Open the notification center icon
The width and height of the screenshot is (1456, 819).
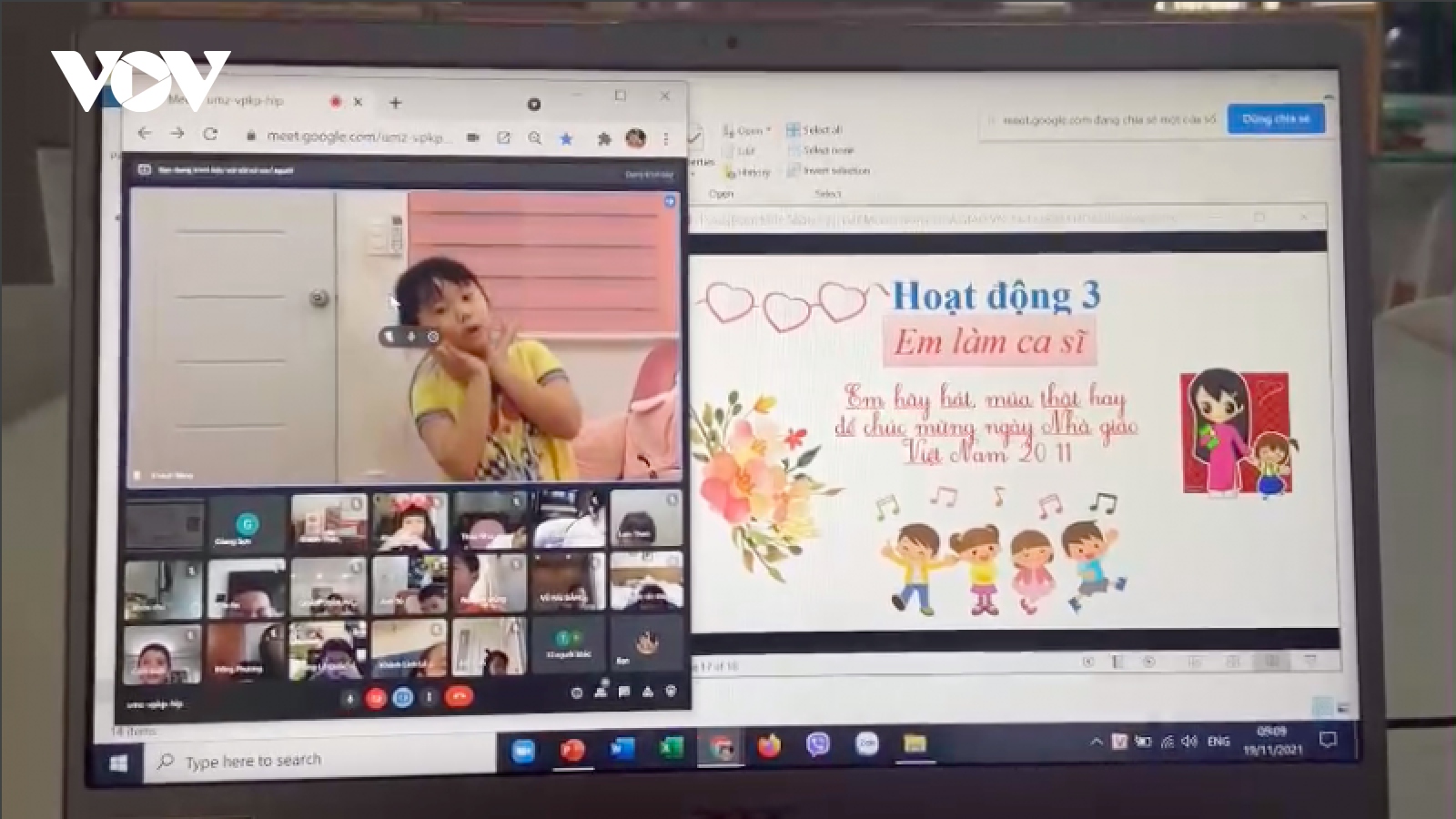click(x=1329, y=740)
